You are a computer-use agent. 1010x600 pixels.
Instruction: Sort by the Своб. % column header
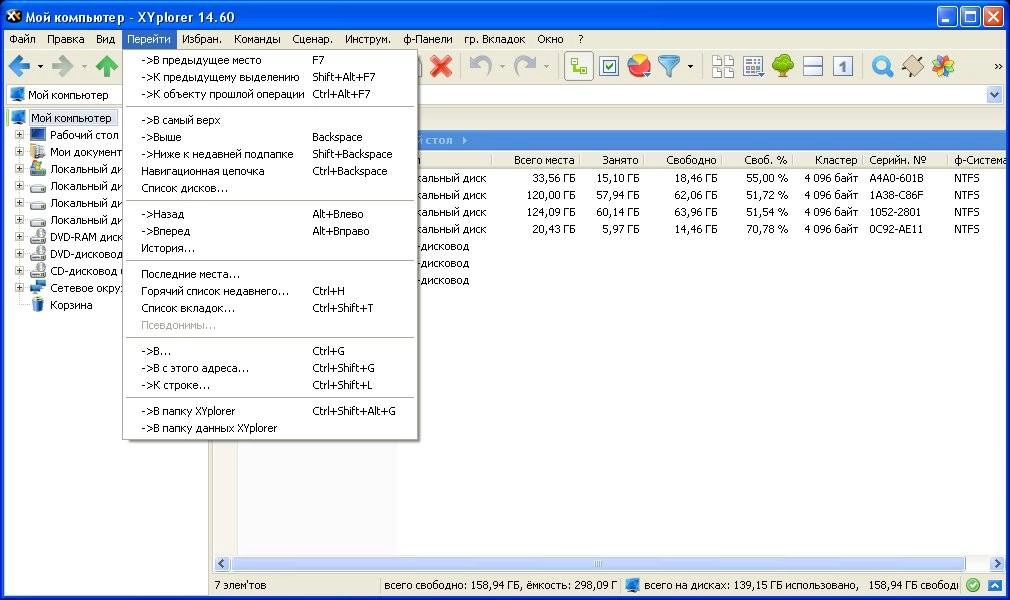click(x=757, y=160)
